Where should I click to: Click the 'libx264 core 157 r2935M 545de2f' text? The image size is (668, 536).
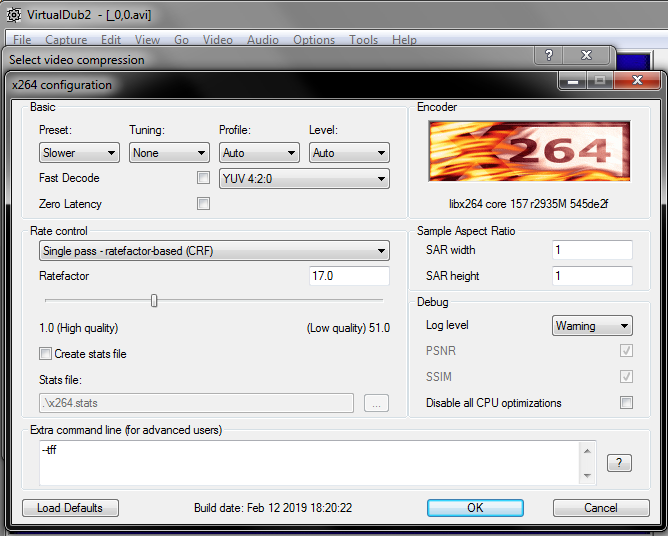point(529,204)
